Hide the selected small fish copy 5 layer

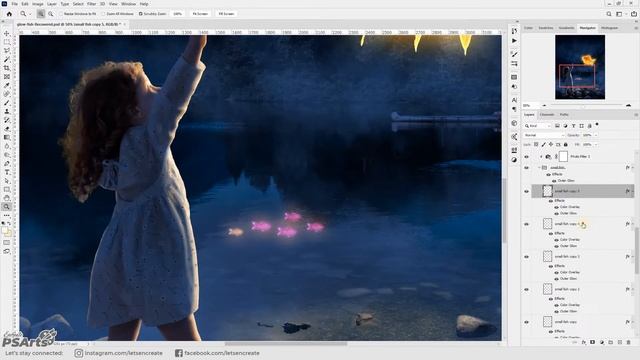point(526,191)
